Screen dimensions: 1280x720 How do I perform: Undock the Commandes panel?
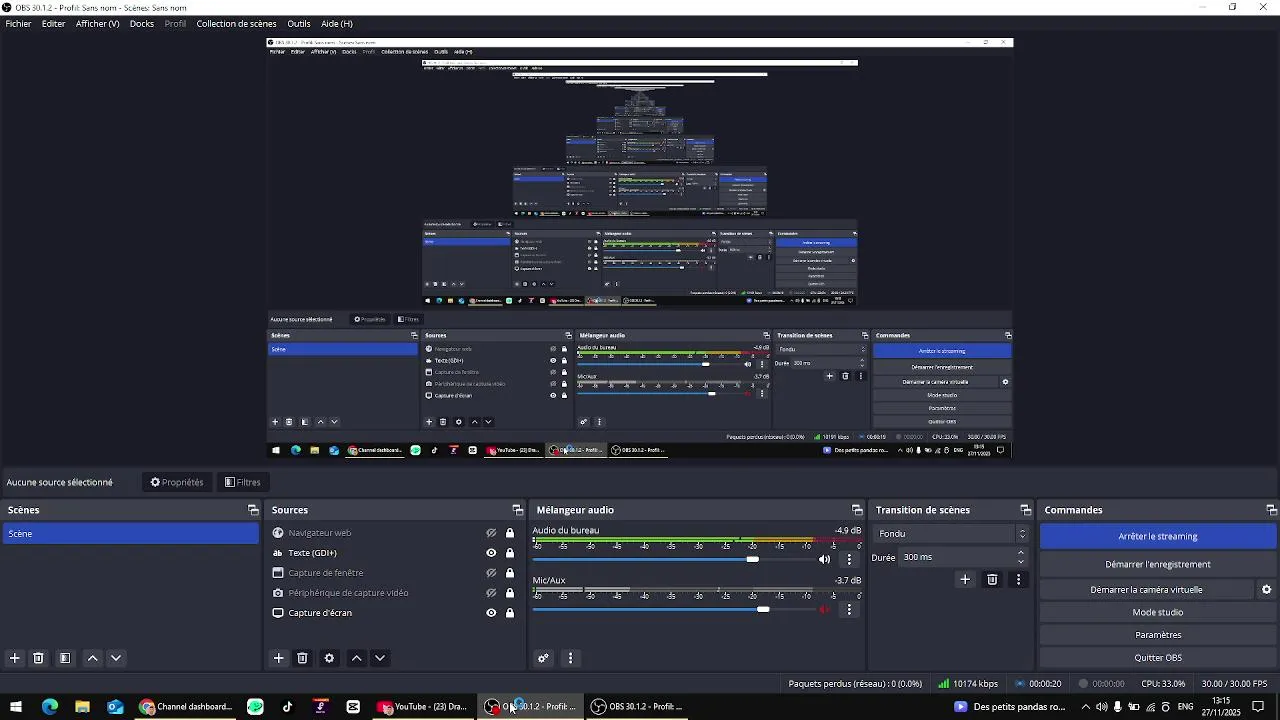point(1271,510)
